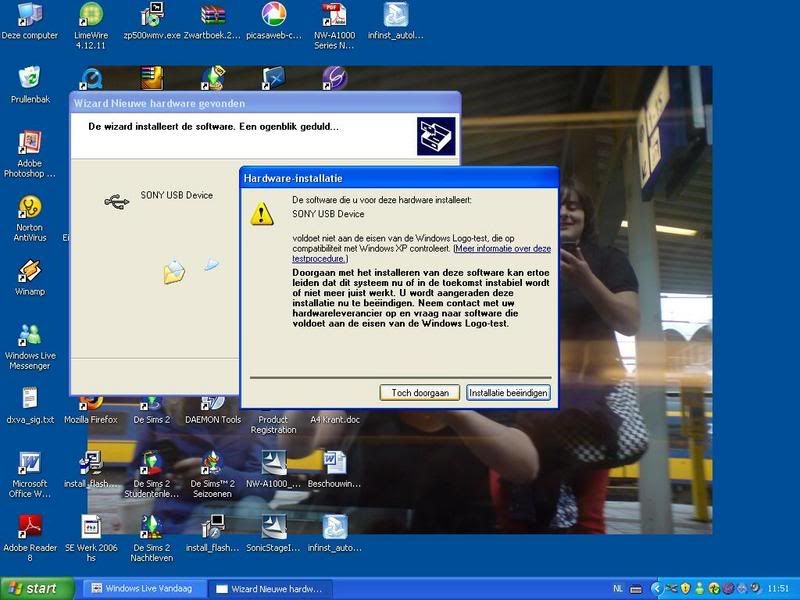Select the DAEMON Tools desktop shortcut

point(213,412)
